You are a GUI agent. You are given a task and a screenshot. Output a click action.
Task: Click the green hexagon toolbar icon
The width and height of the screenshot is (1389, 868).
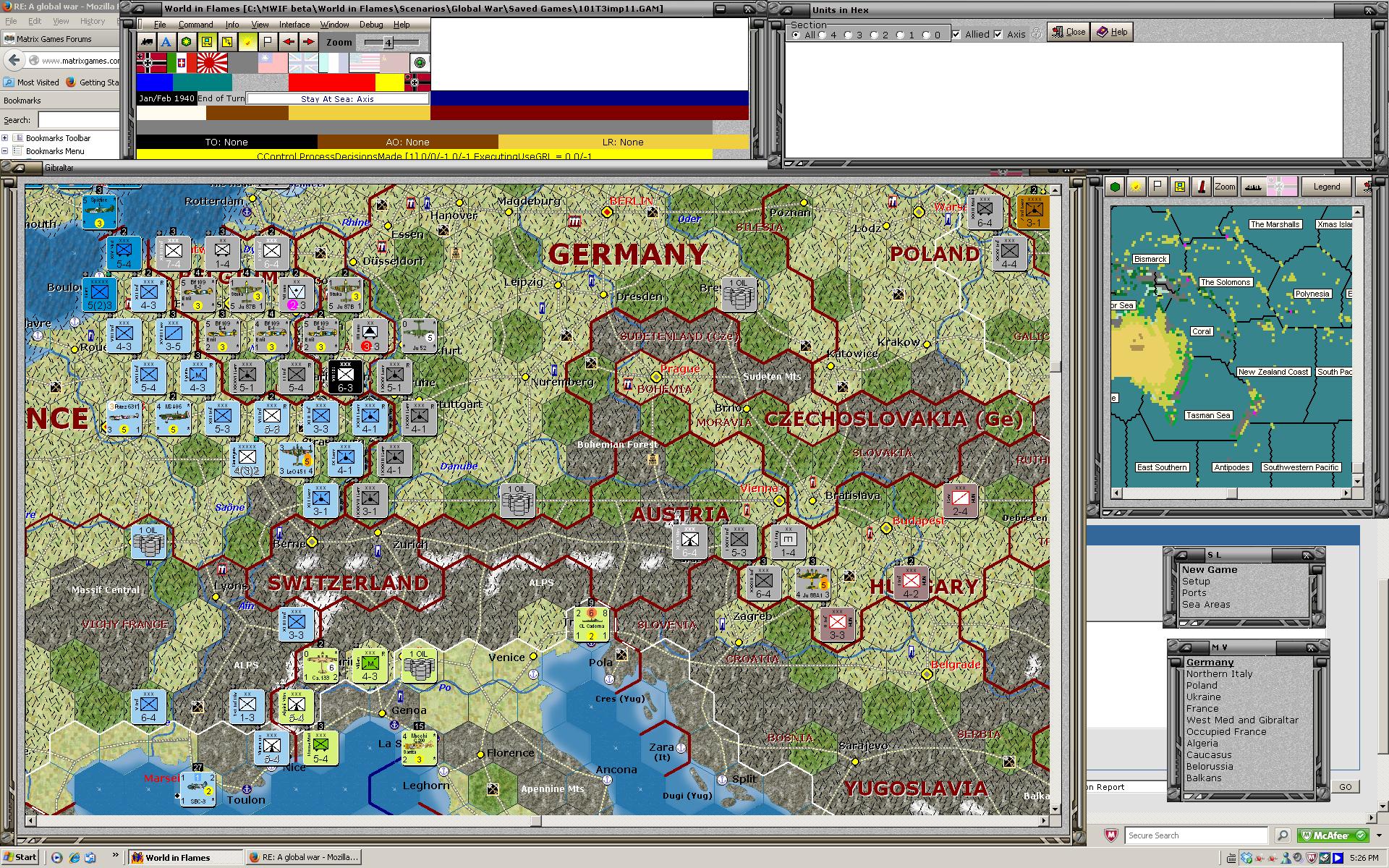187,42
